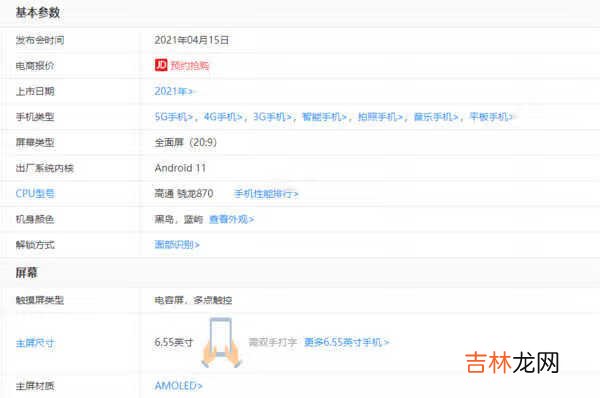Screen dimensions: 600x398
Task: Open the 智能手机 category link
Action: point(324,117)
